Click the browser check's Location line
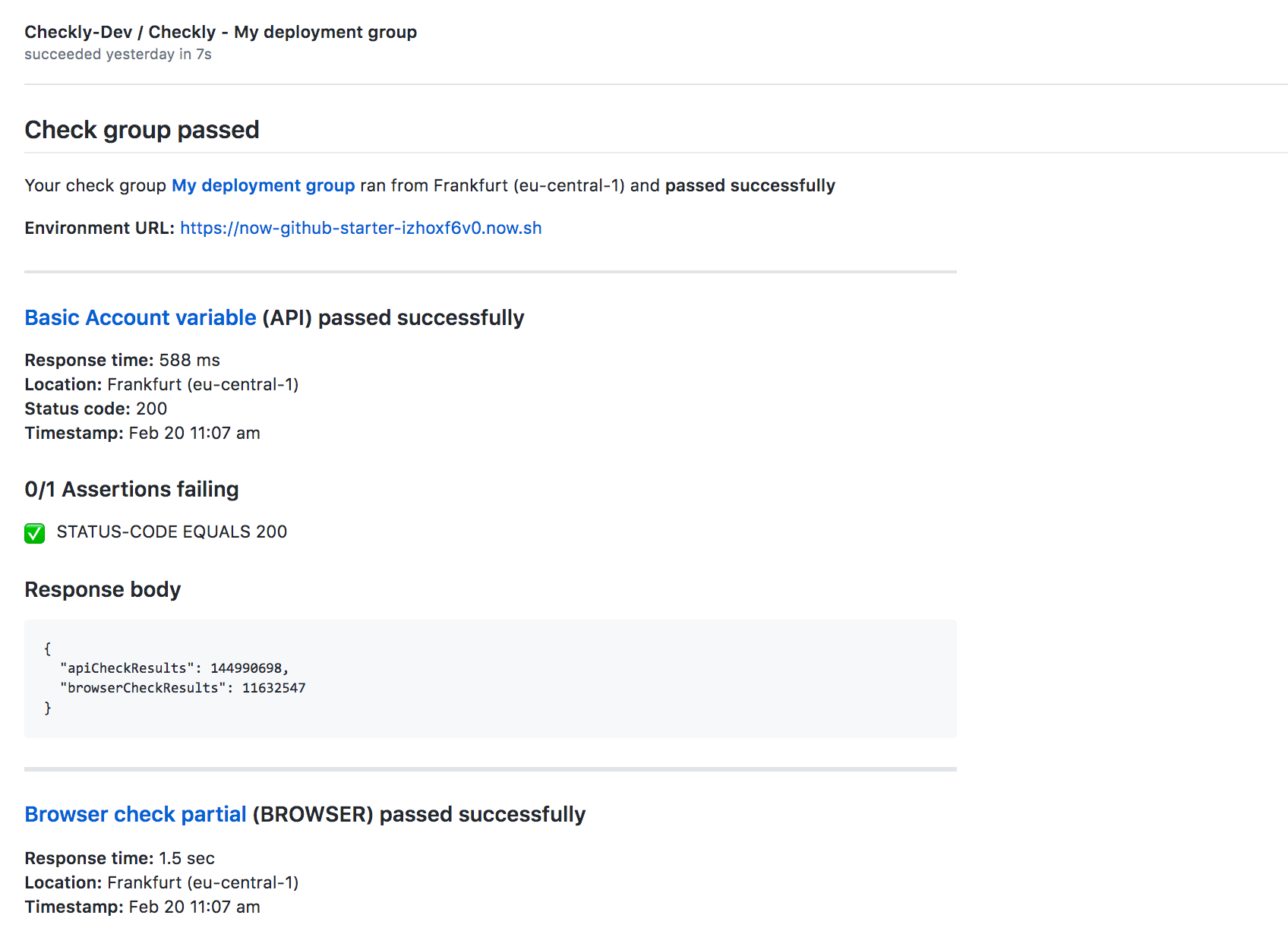The width and height of the screenshot is (1288, 931). point(161,883)
